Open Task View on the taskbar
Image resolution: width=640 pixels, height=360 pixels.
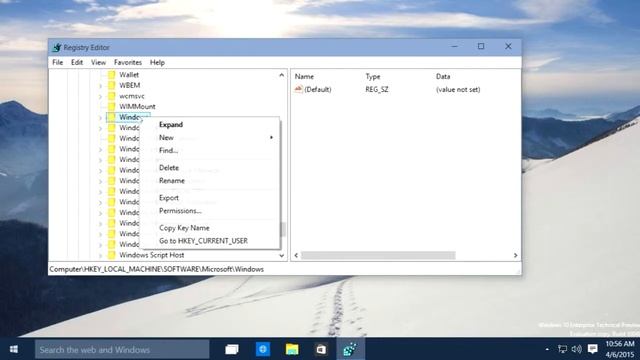coord(232,349)
